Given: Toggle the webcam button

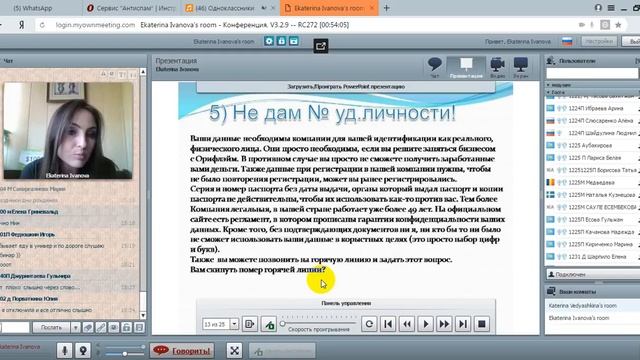Looking at the screenshot, I should (83, 351).
